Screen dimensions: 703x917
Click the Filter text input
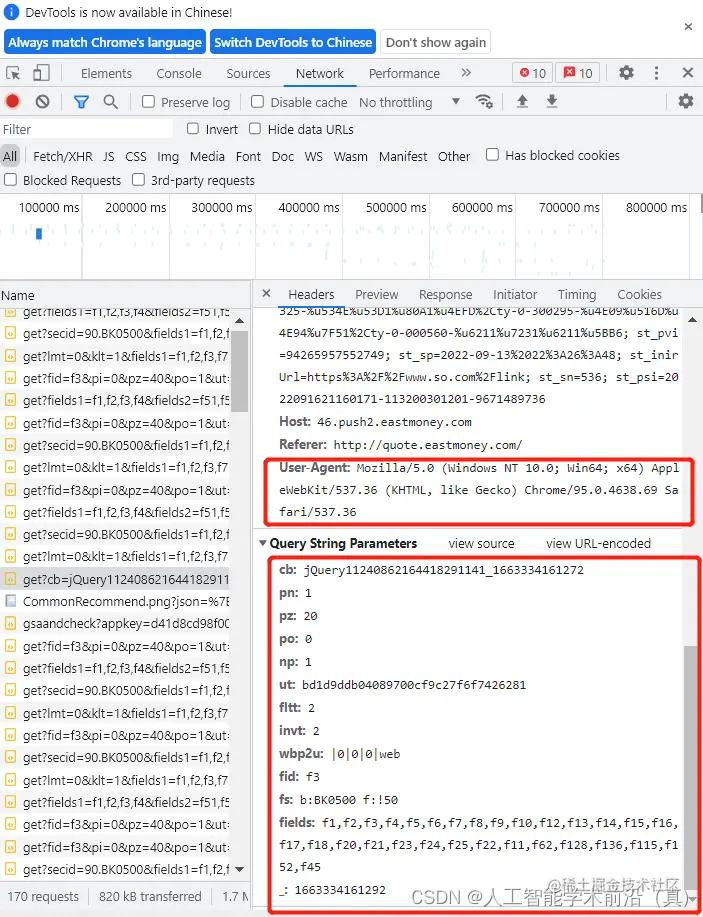[87, 129]
